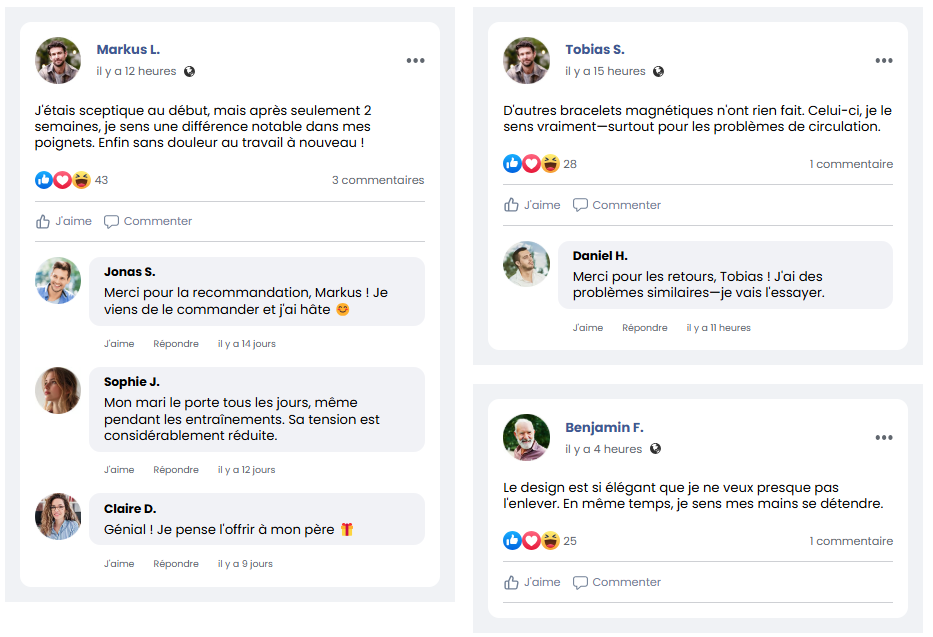
Task: Click the Commenter speech bubble under Markus's post
Action: (x=112, y=222)
